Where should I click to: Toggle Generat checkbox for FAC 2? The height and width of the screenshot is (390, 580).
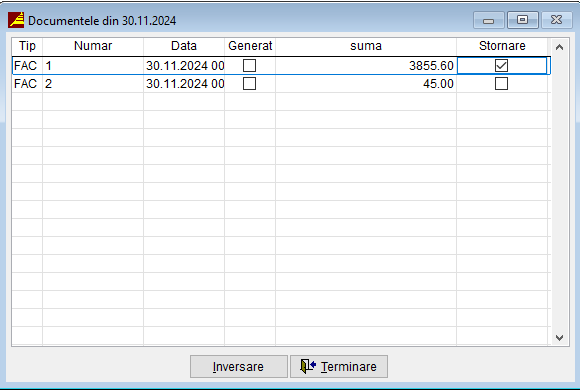point(249,84)
